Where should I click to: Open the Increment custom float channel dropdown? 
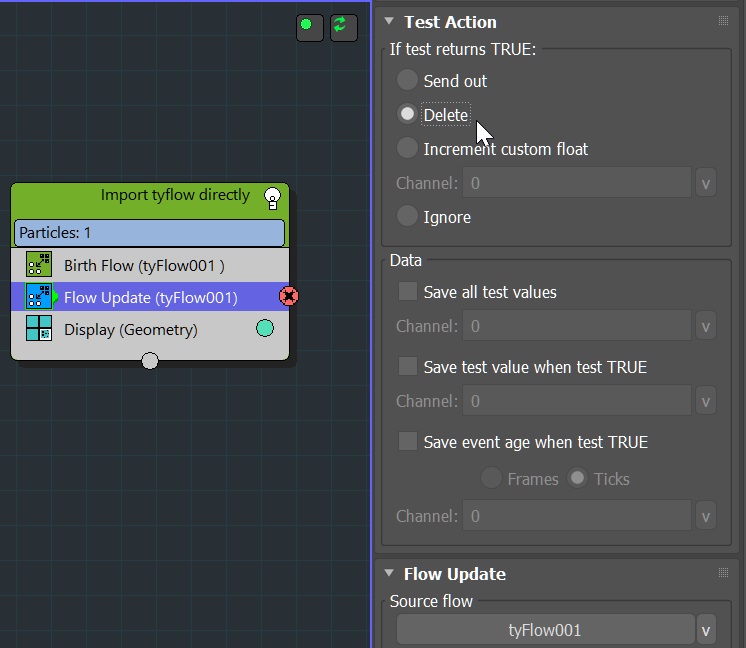click(x=706, y=183)
